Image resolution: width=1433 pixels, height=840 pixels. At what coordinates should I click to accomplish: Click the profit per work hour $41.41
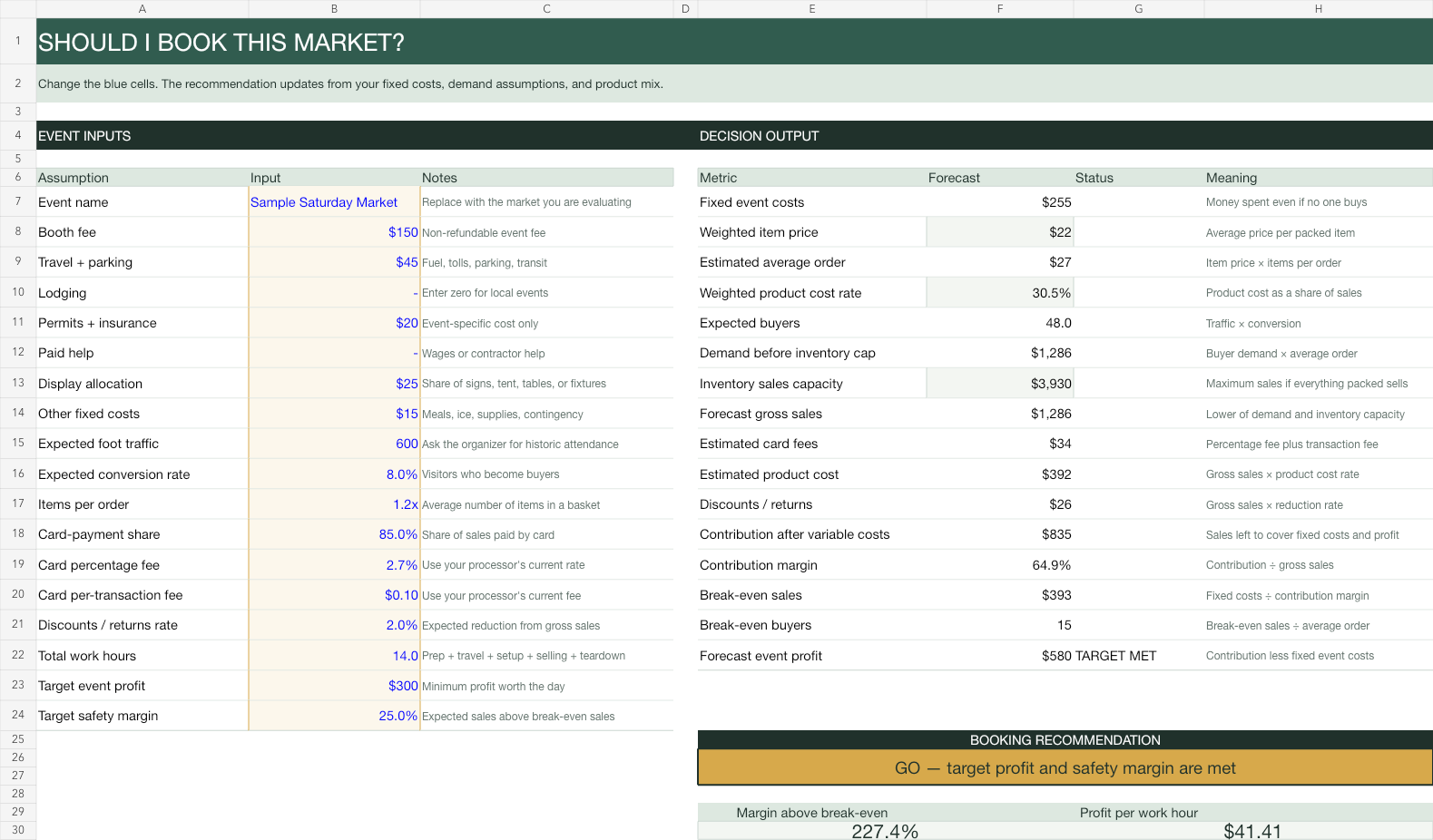[x=1252, y=831]
